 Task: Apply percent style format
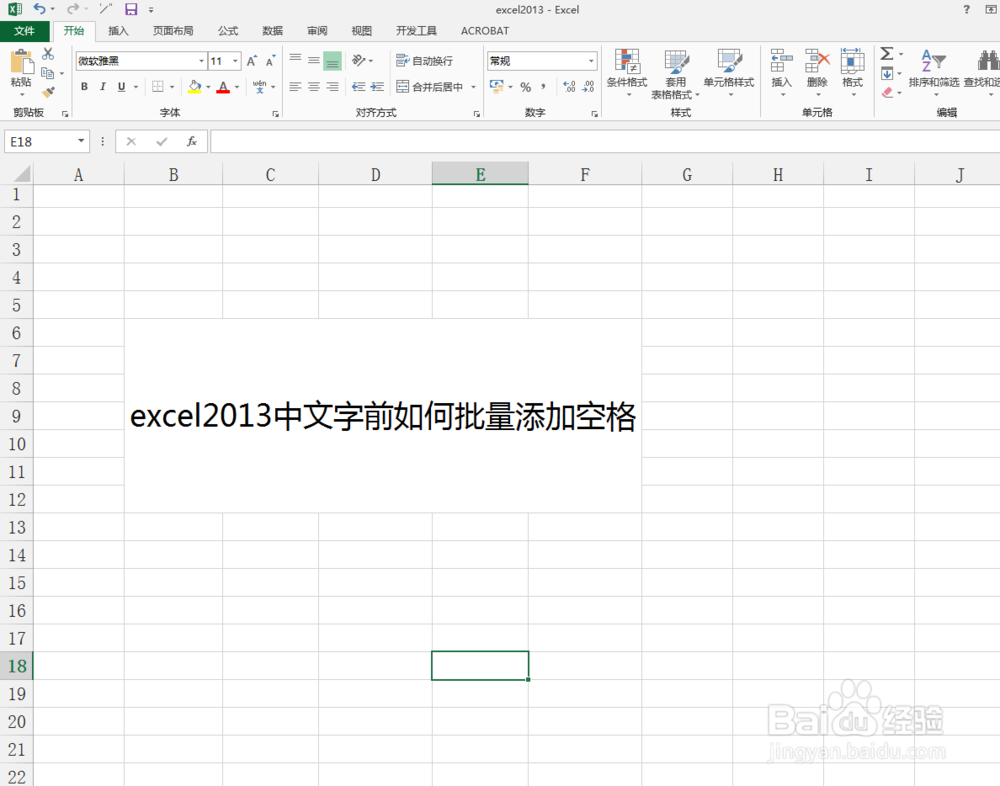click(526, 87)
